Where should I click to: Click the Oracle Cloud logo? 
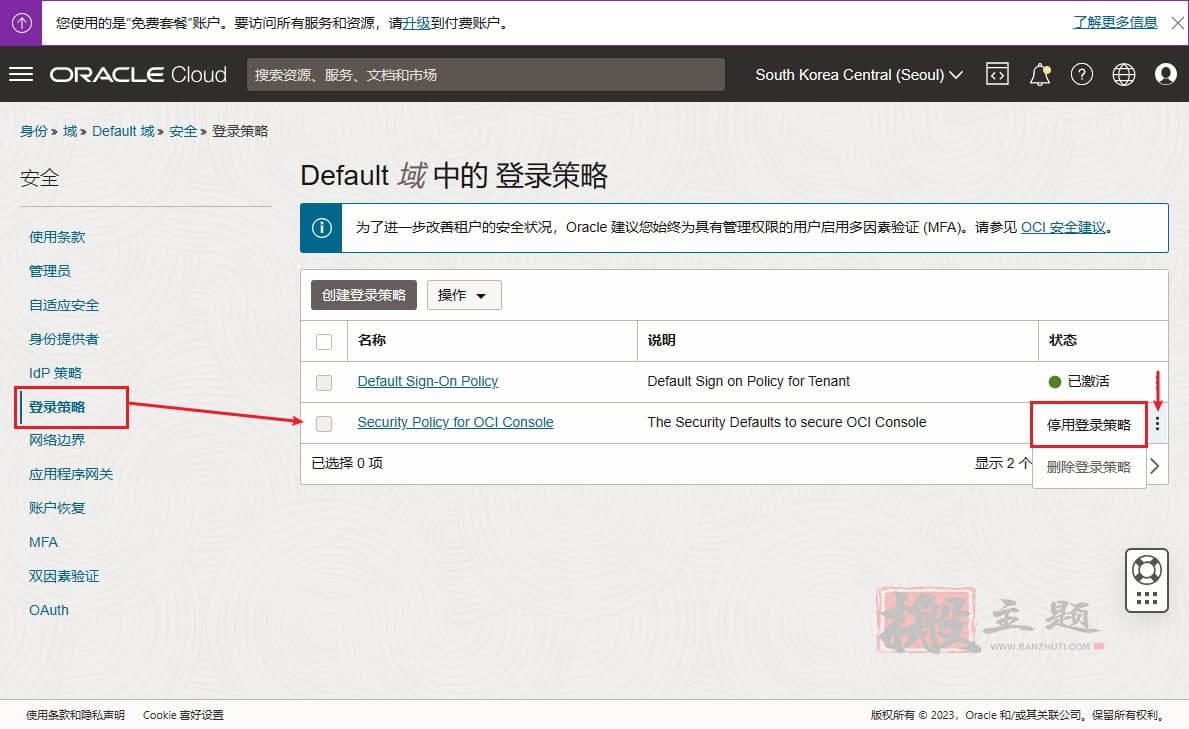point(138,74)
